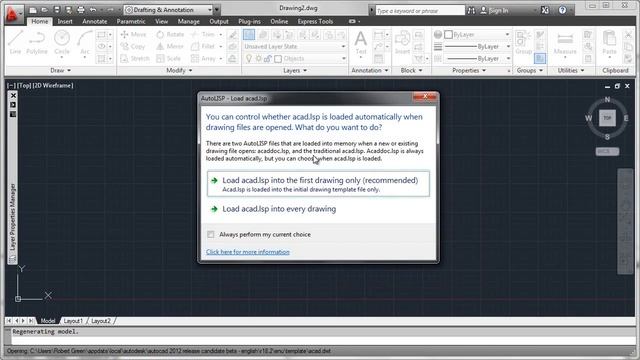This screenshot has height=360, width=640.
Task: Choose Load acad.lsp into the first drawing only
Action: tap(318, 184)
